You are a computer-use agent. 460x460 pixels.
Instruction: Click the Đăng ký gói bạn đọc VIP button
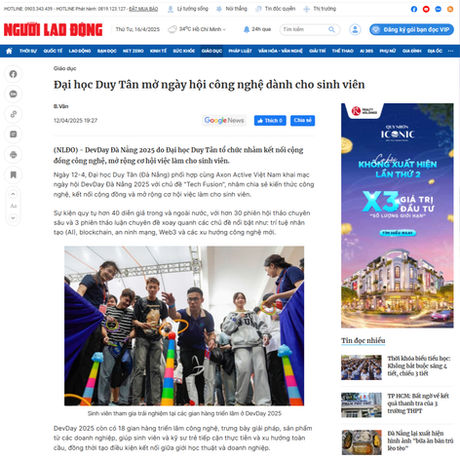[411, 29]
